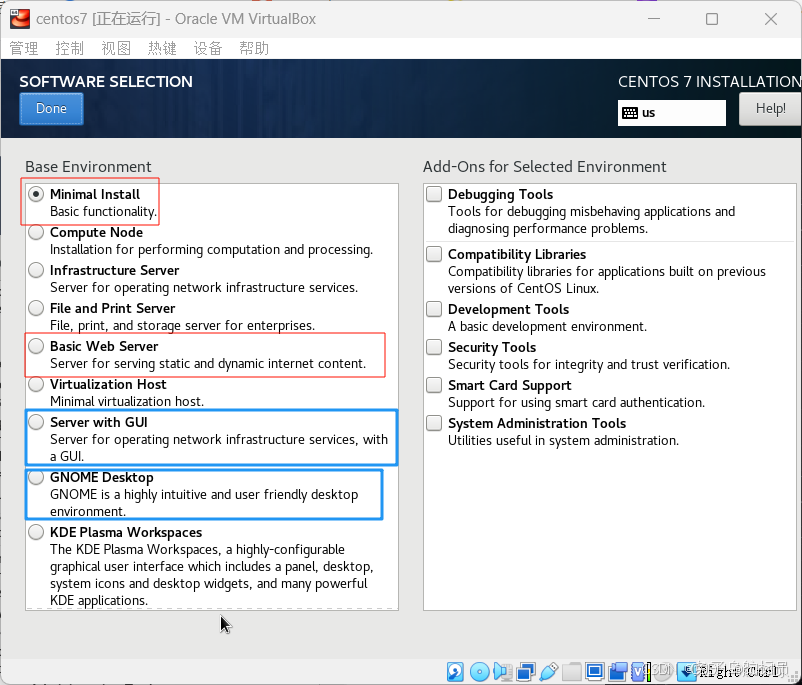Open the 帮助 menu

point(254,49)
